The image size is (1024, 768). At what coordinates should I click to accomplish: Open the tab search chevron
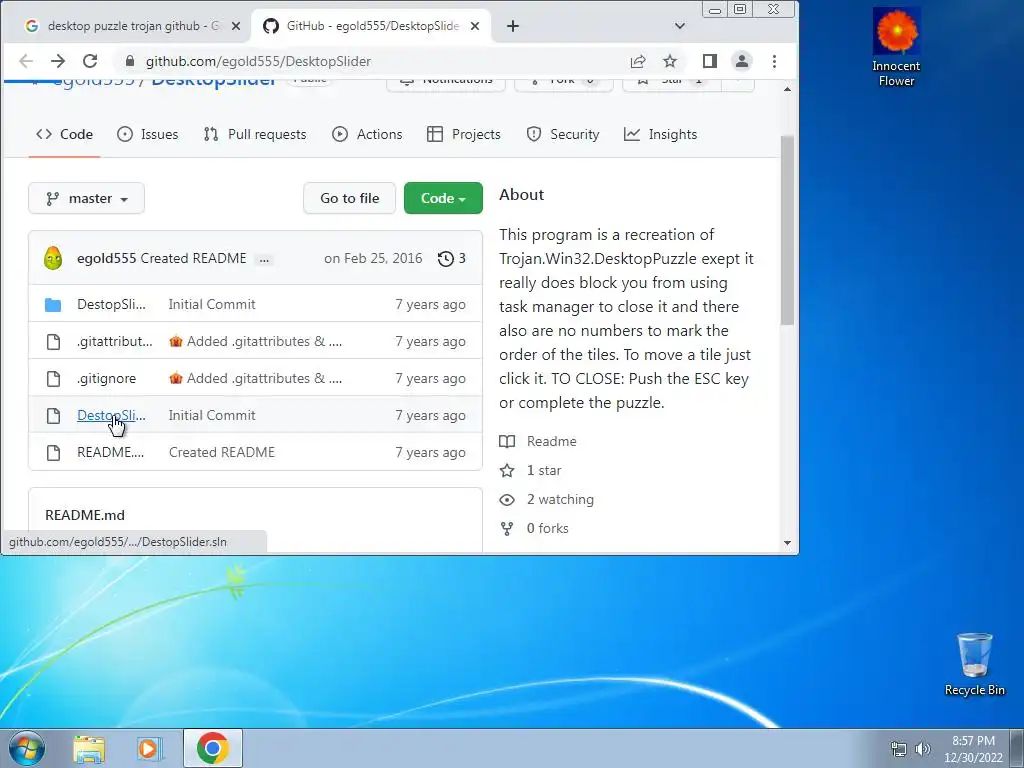(680, 26)
